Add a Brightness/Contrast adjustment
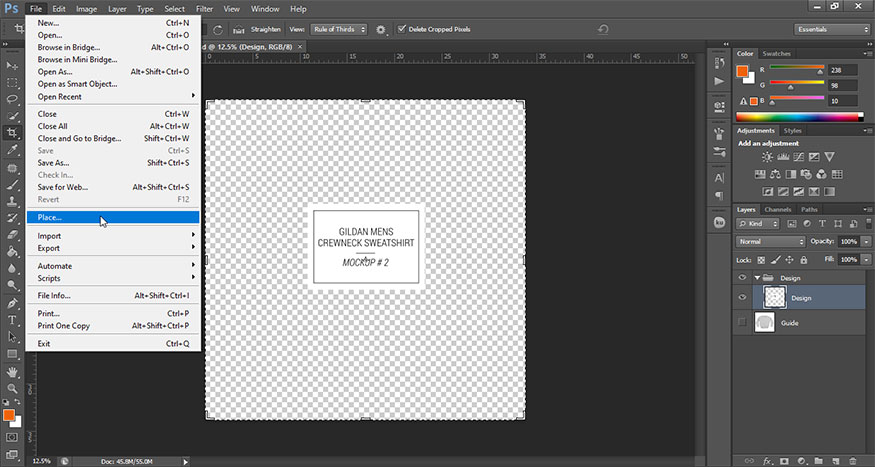 (x=767, y=157)
